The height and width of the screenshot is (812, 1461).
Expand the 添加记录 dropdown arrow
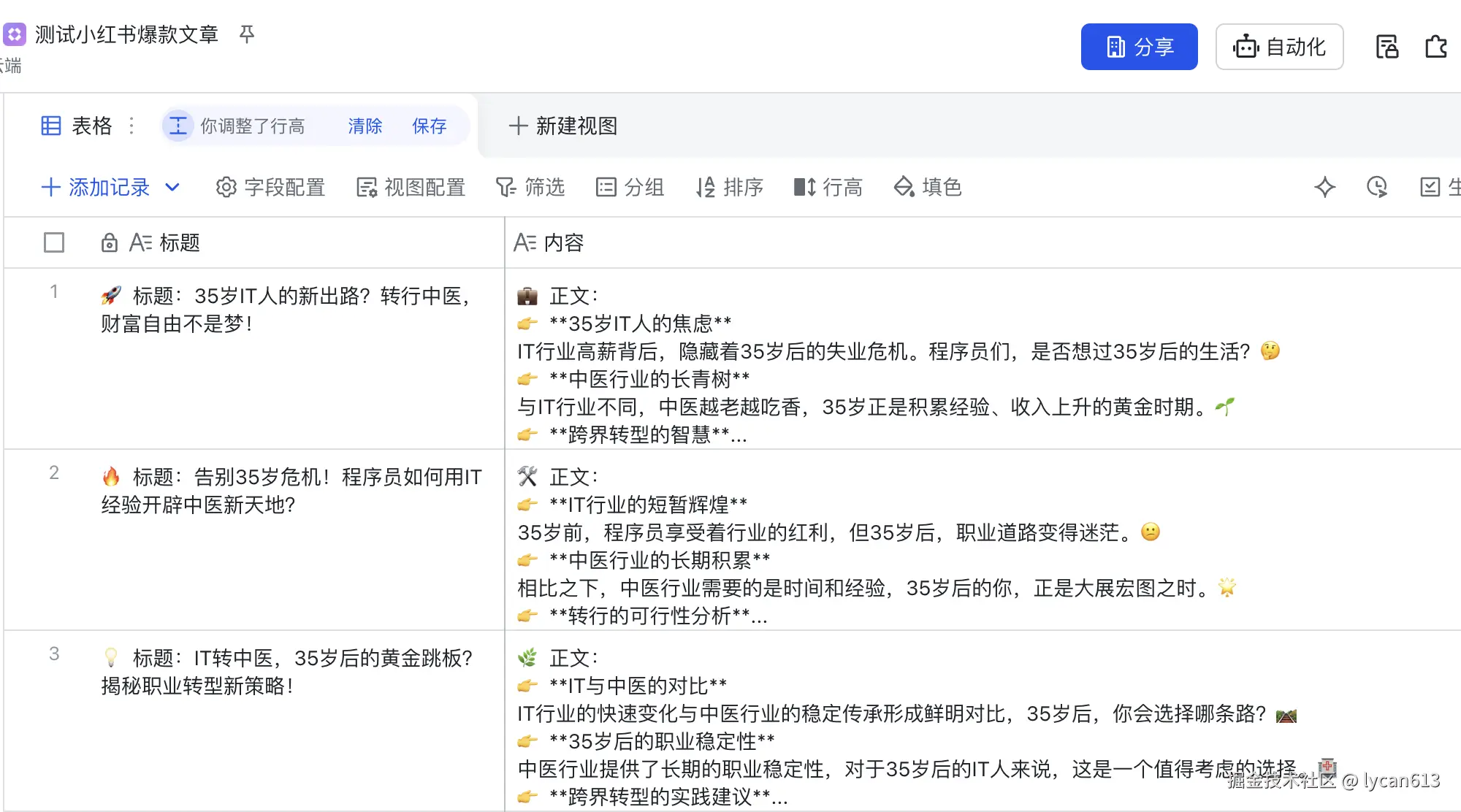pyautogui.click(x=172, y=187)
